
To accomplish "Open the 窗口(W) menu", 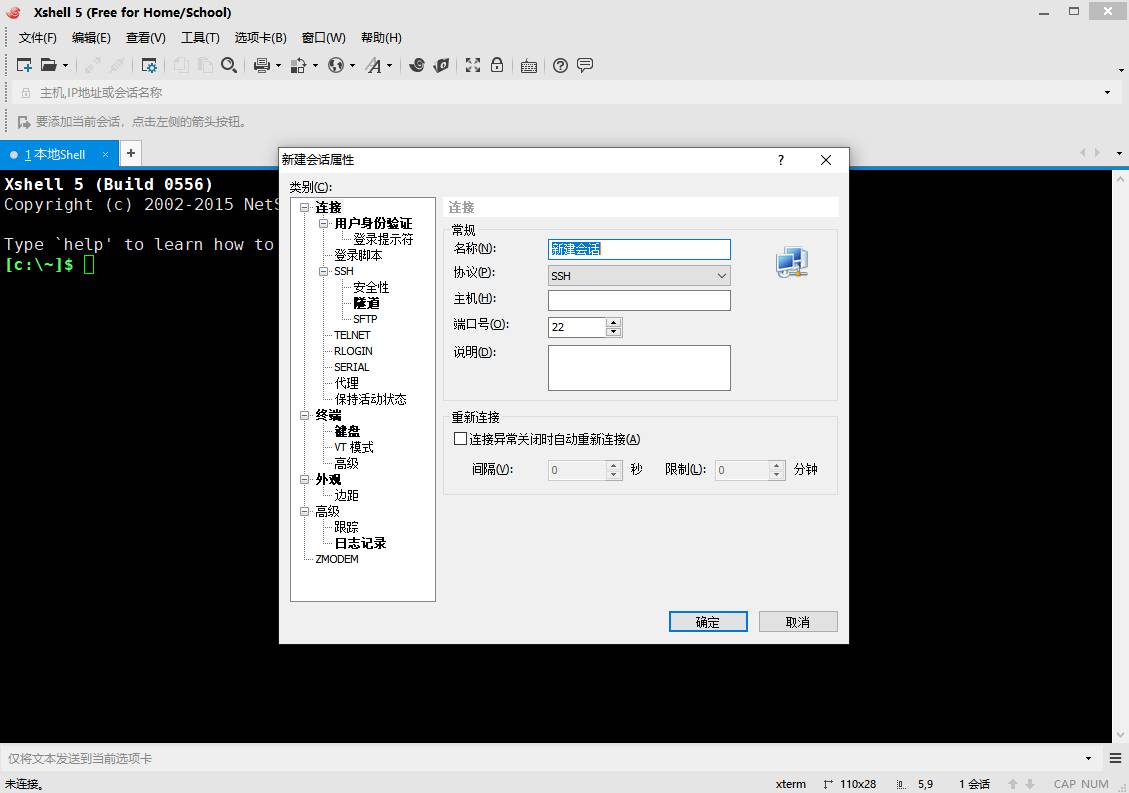I will click(323, 37).
